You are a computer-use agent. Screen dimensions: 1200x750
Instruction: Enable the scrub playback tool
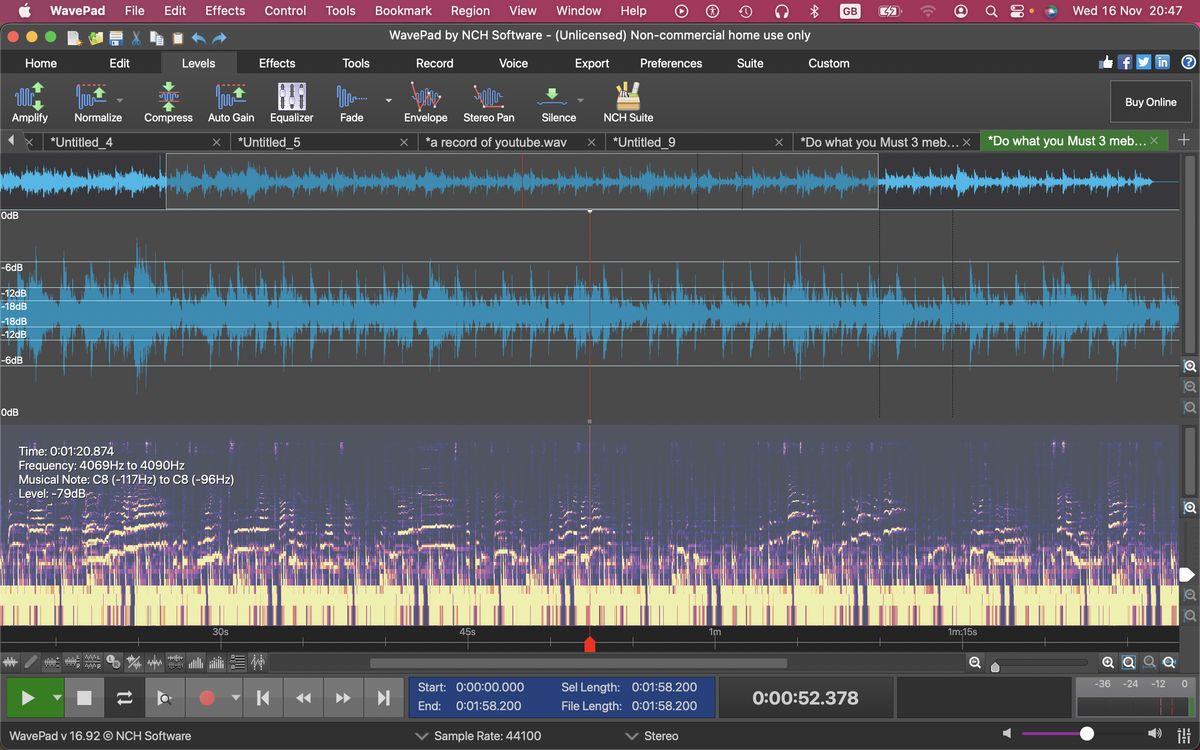pyautogui.click(x=166, y=697)
